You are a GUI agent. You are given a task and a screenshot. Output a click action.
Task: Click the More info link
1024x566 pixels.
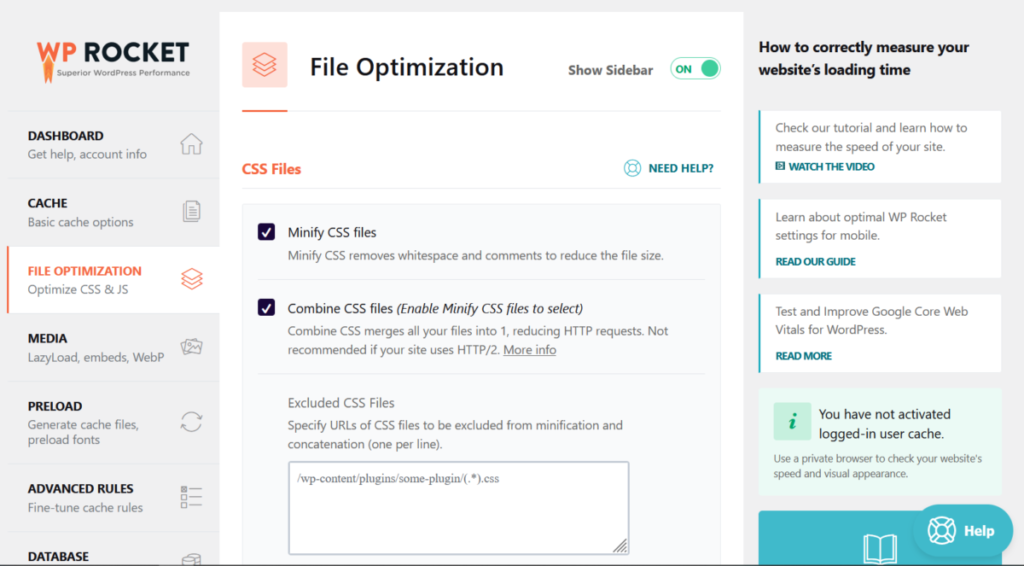529,350
